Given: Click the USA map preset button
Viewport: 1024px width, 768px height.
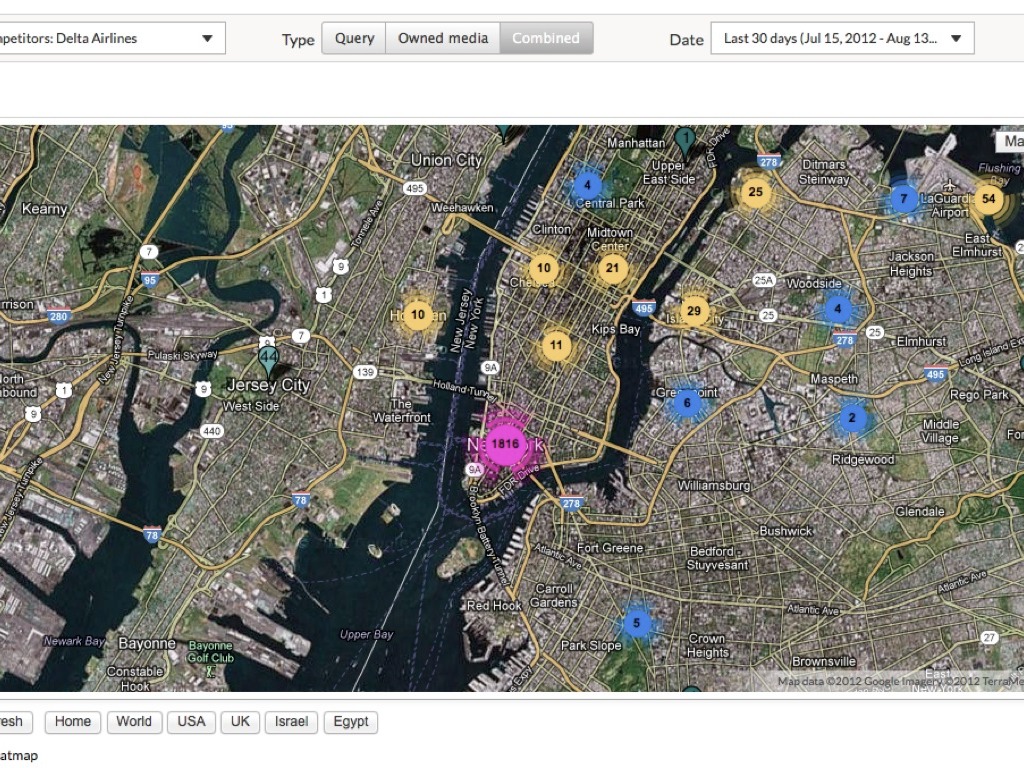Looking at the screenshot, I should [191, 721].
